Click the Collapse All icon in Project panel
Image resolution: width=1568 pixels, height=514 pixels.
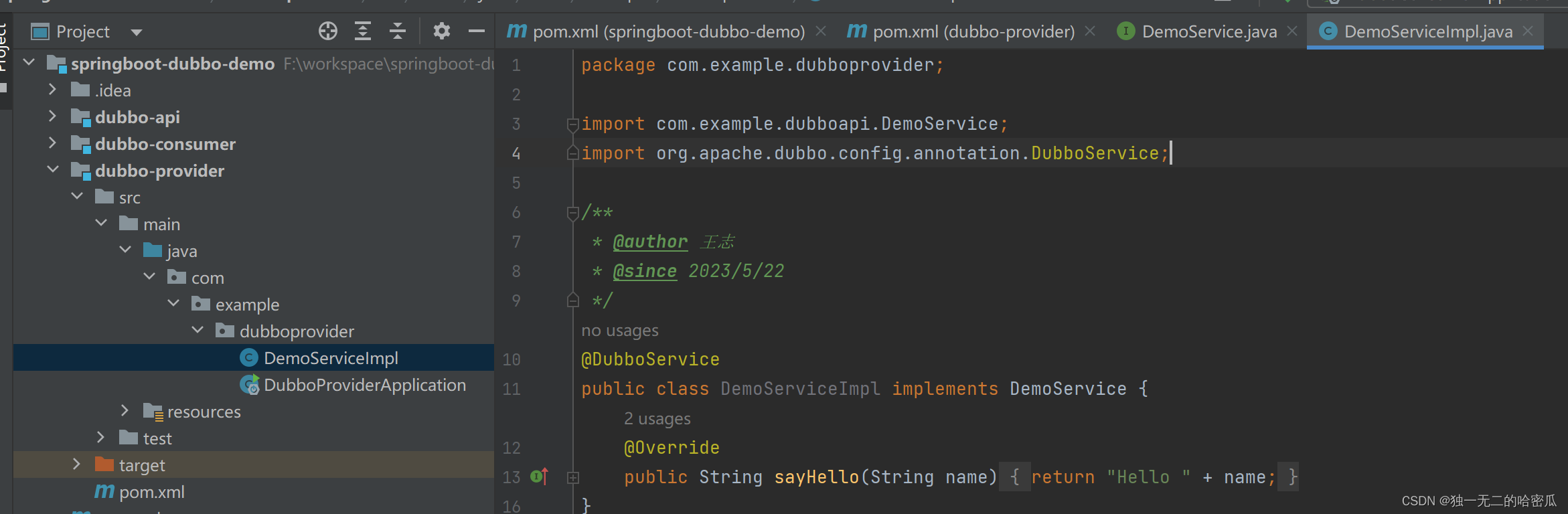[398, 31]
